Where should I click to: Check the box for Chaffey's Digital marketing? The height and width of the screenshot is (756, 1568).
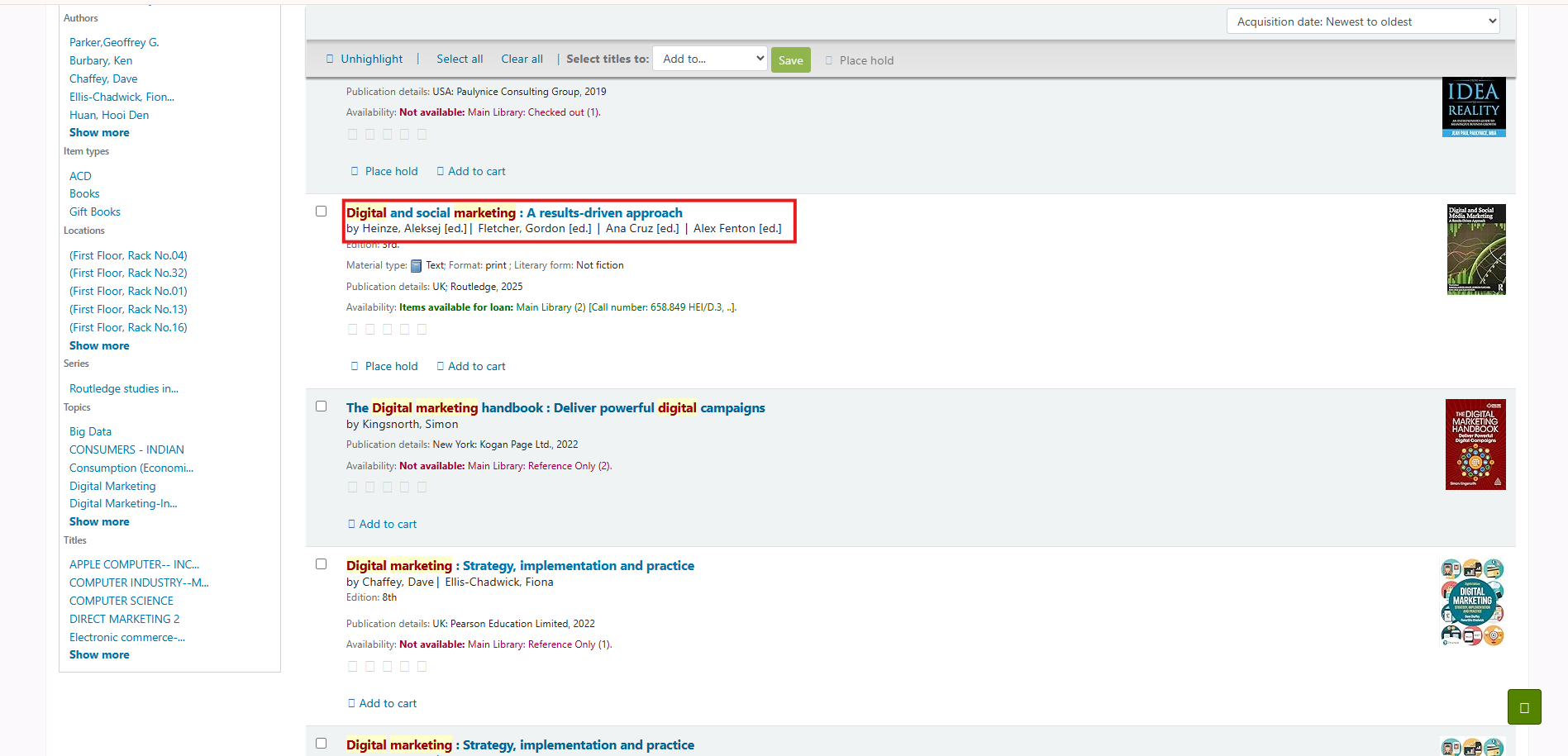pyautogui.click(x=322, y=564)
